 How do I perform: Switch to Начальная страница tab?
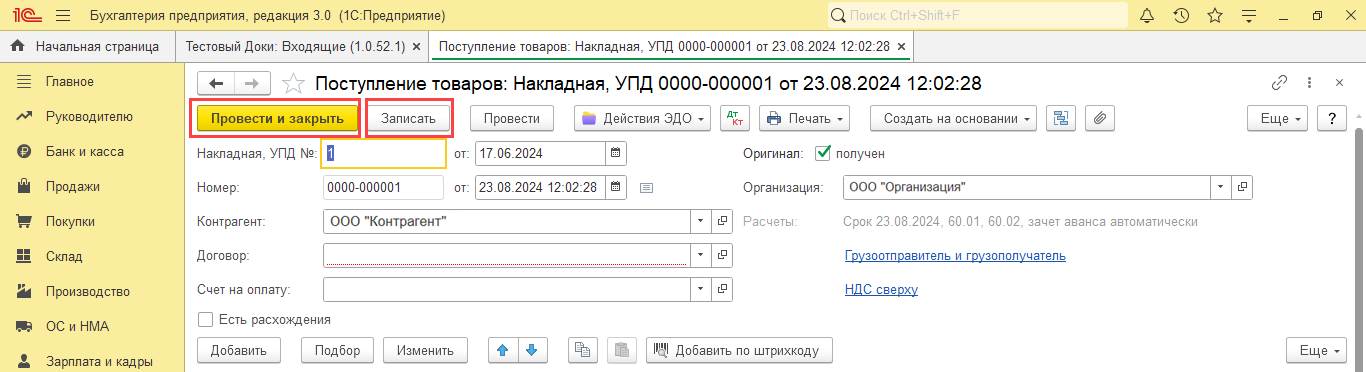(x=86, y=46)
